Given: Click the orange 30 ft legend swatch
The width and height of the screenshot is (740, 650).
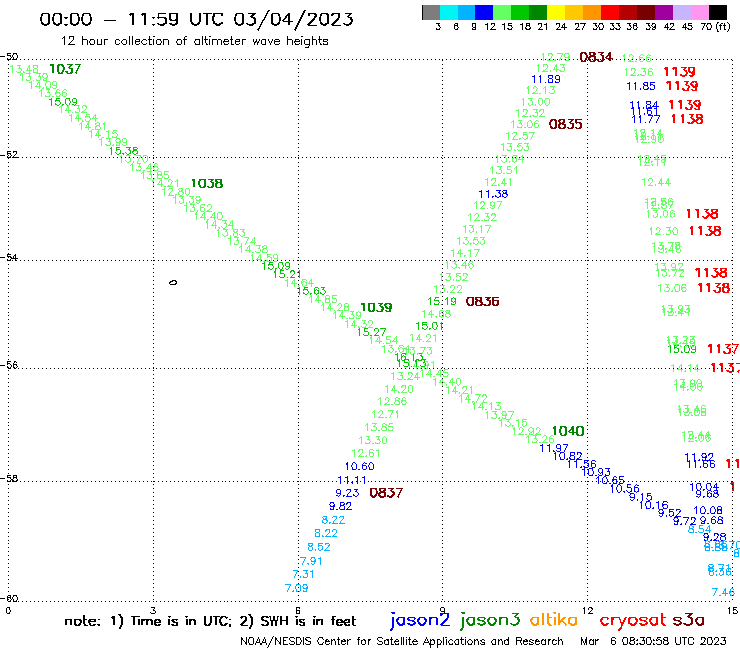Looking at the screenshot, I should 592,12.
